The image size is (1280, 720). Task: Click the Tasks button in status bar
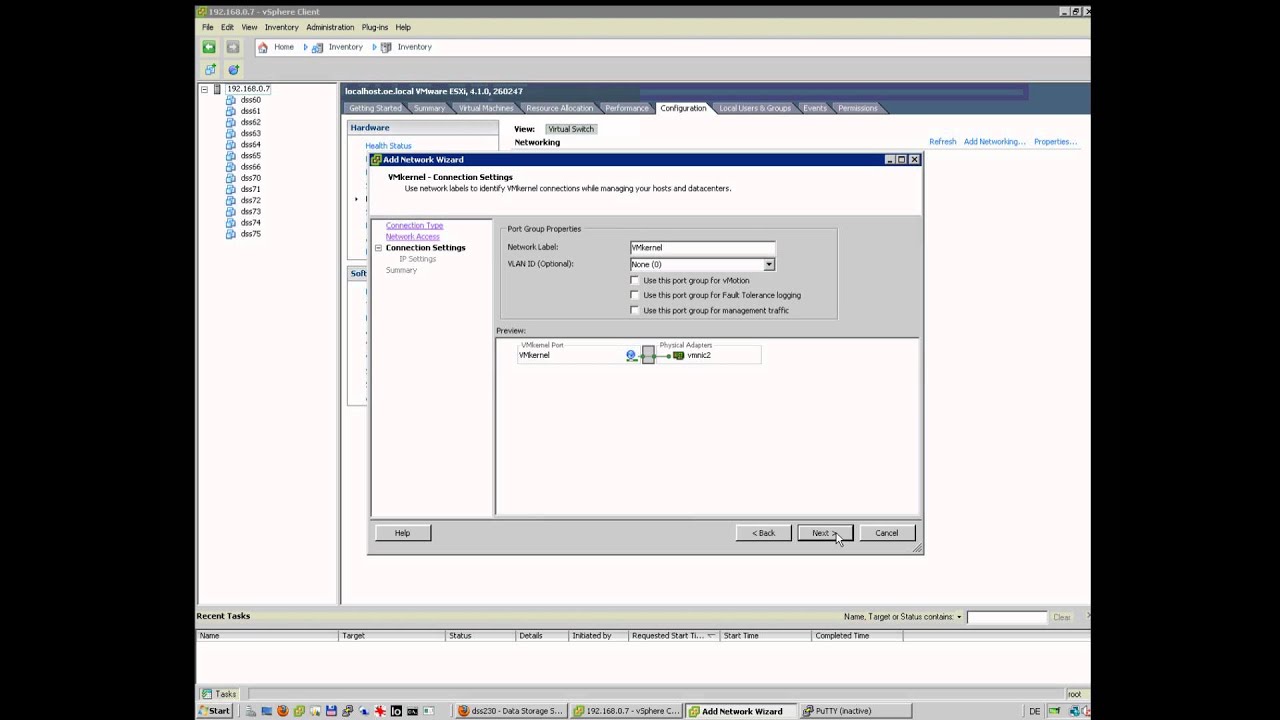coord(219,694)
